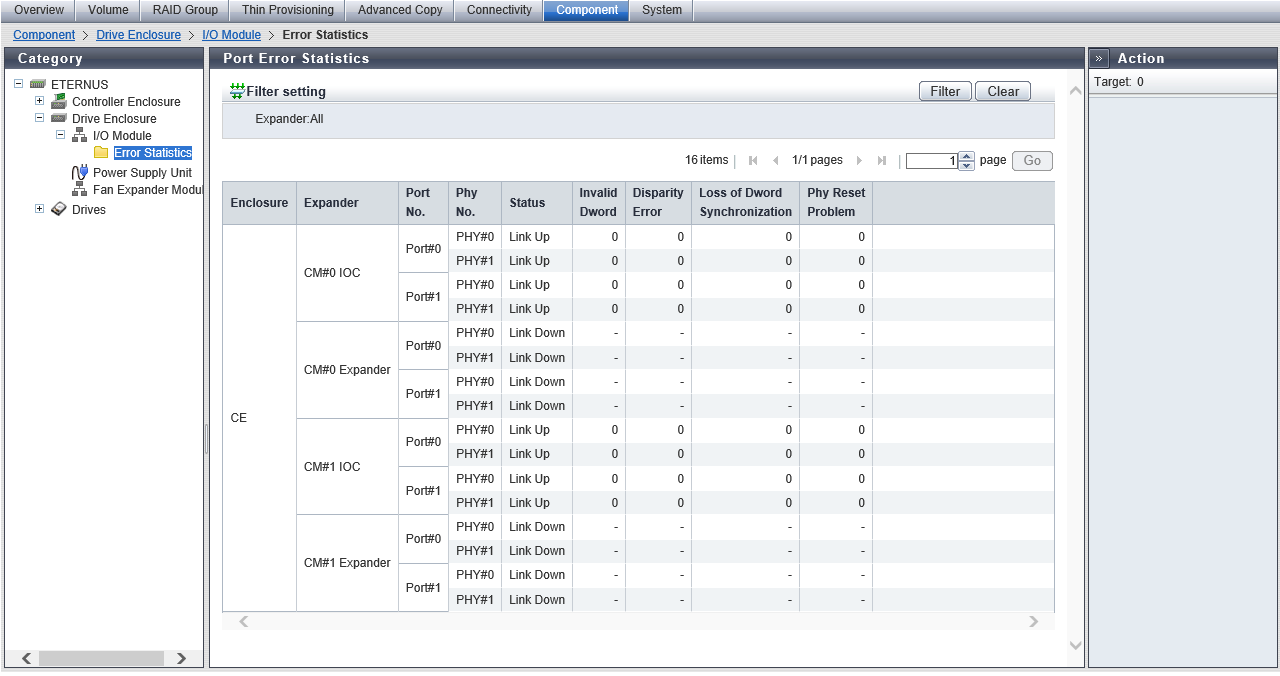Expand the Drives tree node

(x=39, y=209)
